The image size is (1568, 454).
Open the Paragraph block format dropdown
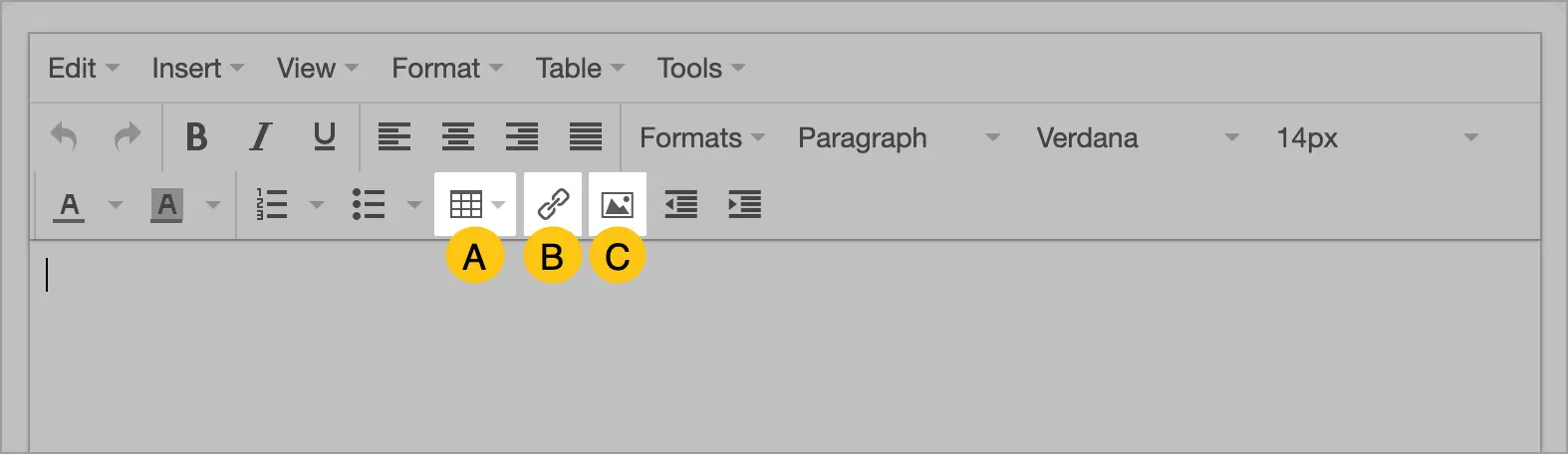pos(899,137)
